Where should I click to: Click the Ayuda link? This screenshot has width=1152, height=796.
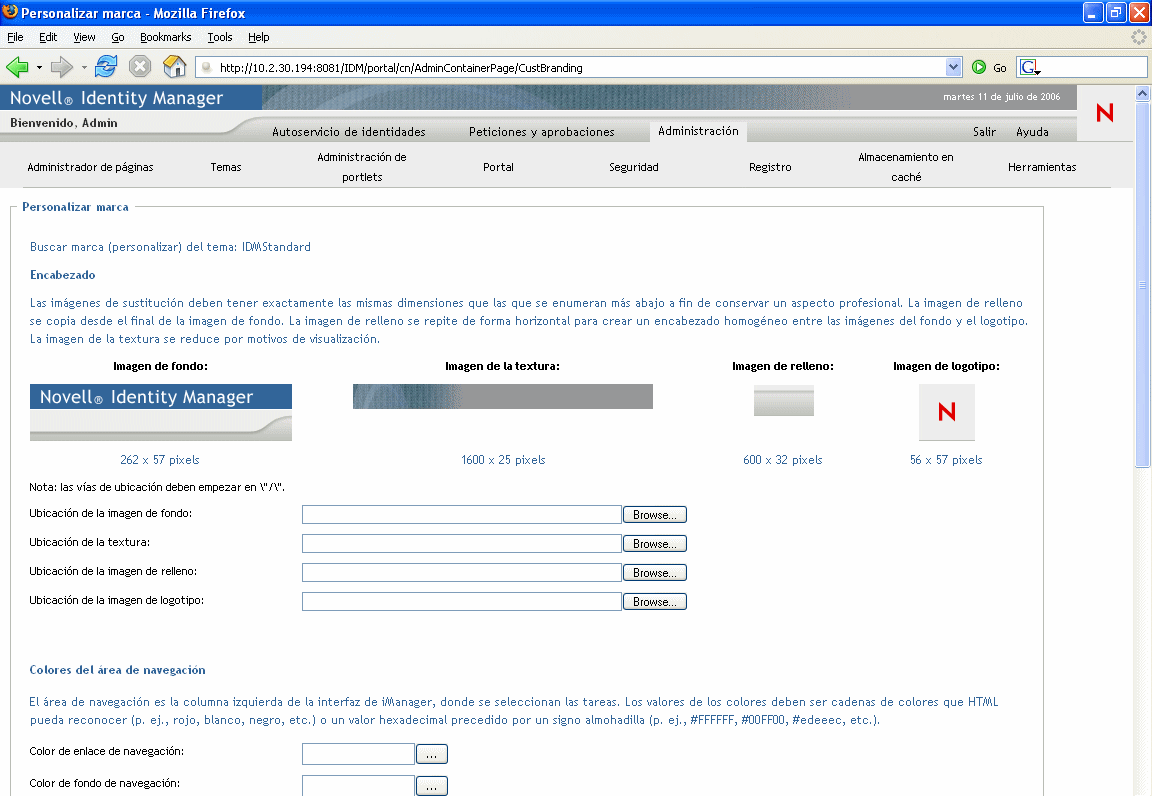[1032, 132]
